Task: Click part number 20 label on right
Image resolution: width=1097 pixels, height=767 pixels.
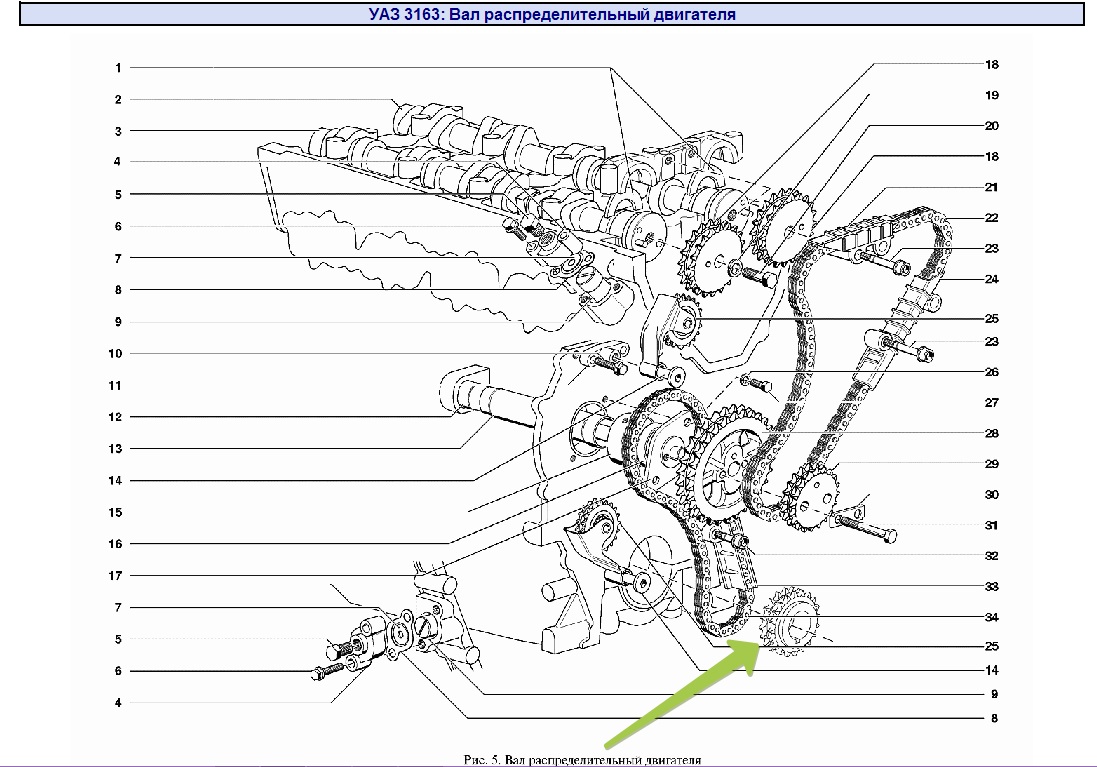Action: click(x=991, y=127)
